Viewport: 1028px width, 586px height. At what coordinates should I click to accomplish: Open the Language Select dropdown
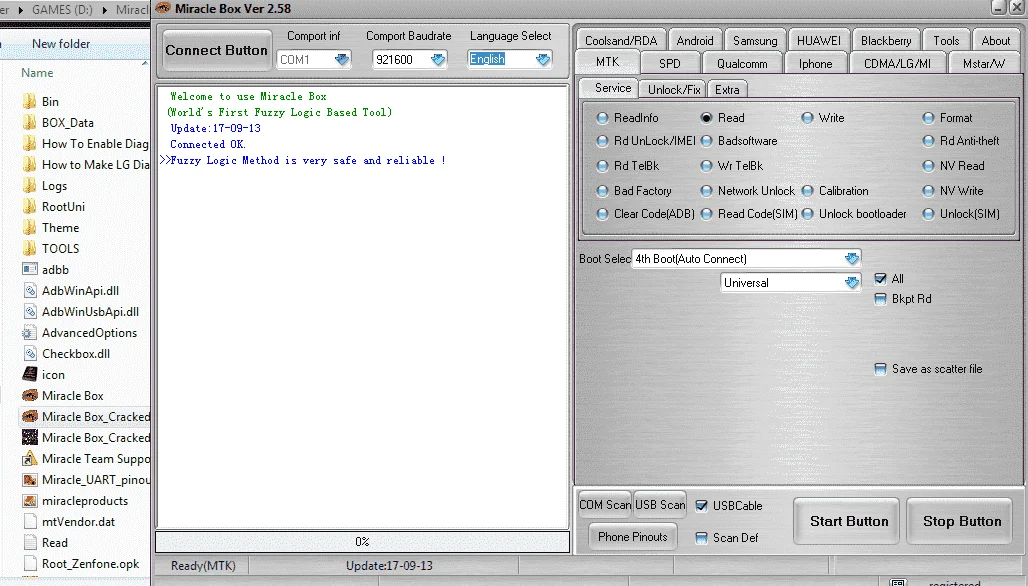coord(543,60)
